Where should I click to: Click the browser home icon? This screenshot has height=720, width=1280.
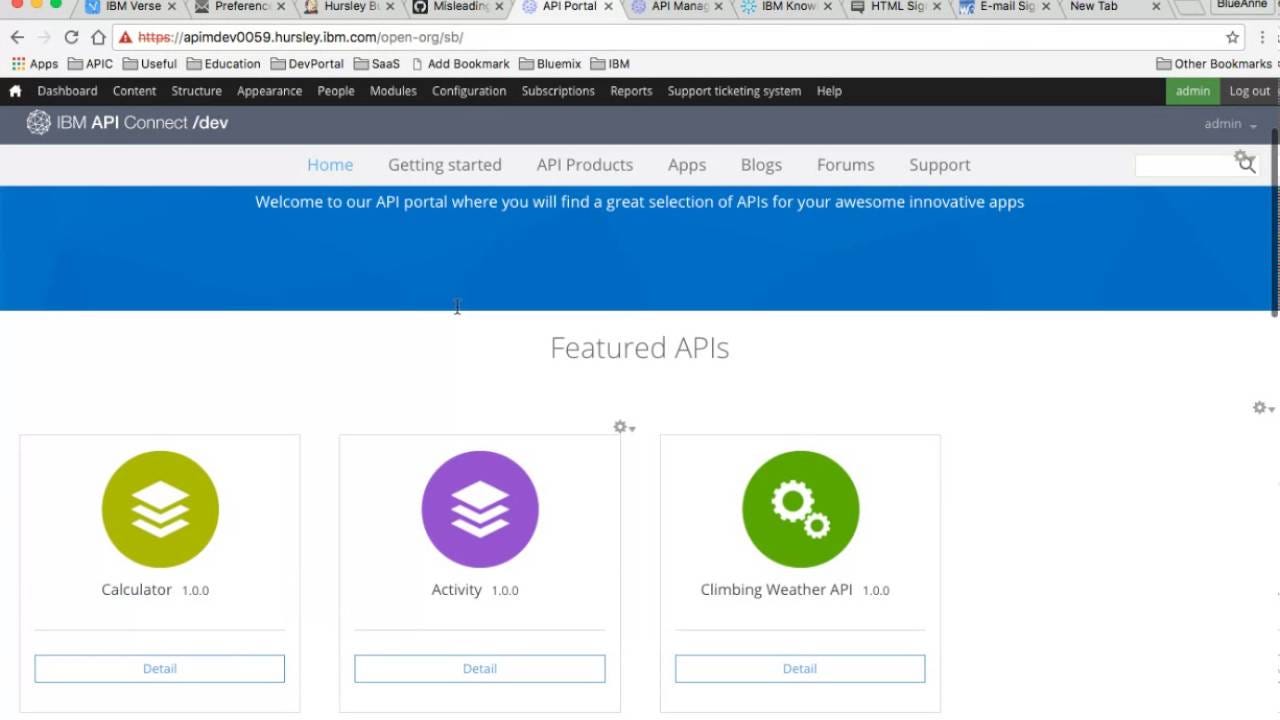click(98, 37)
